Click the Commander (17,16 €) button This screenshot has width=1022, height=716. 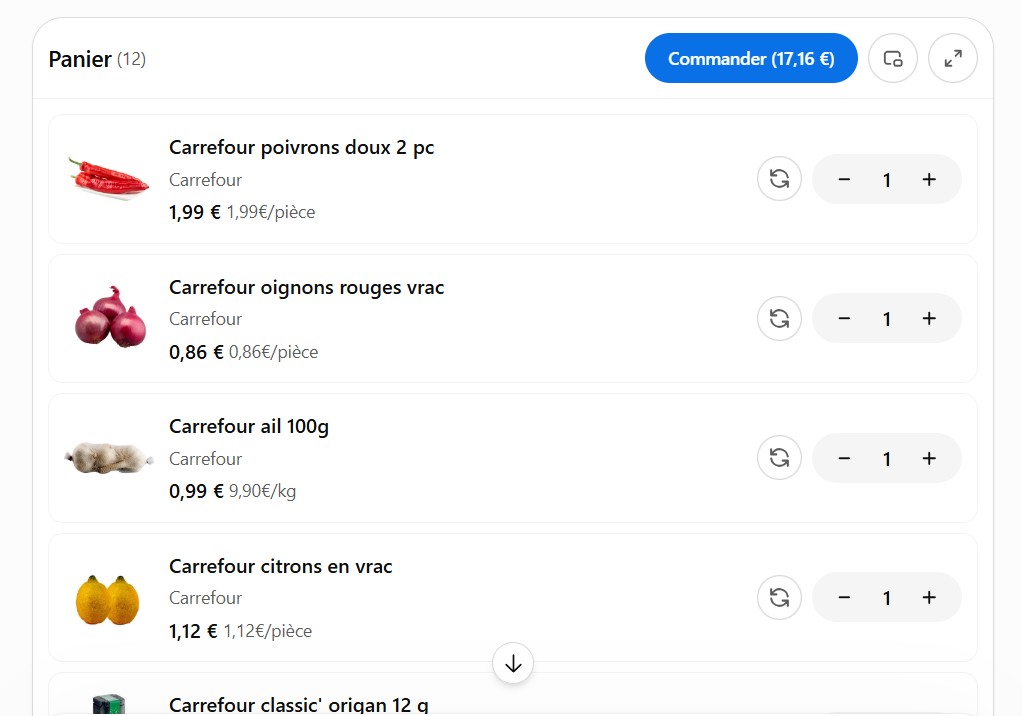point(751,59)
